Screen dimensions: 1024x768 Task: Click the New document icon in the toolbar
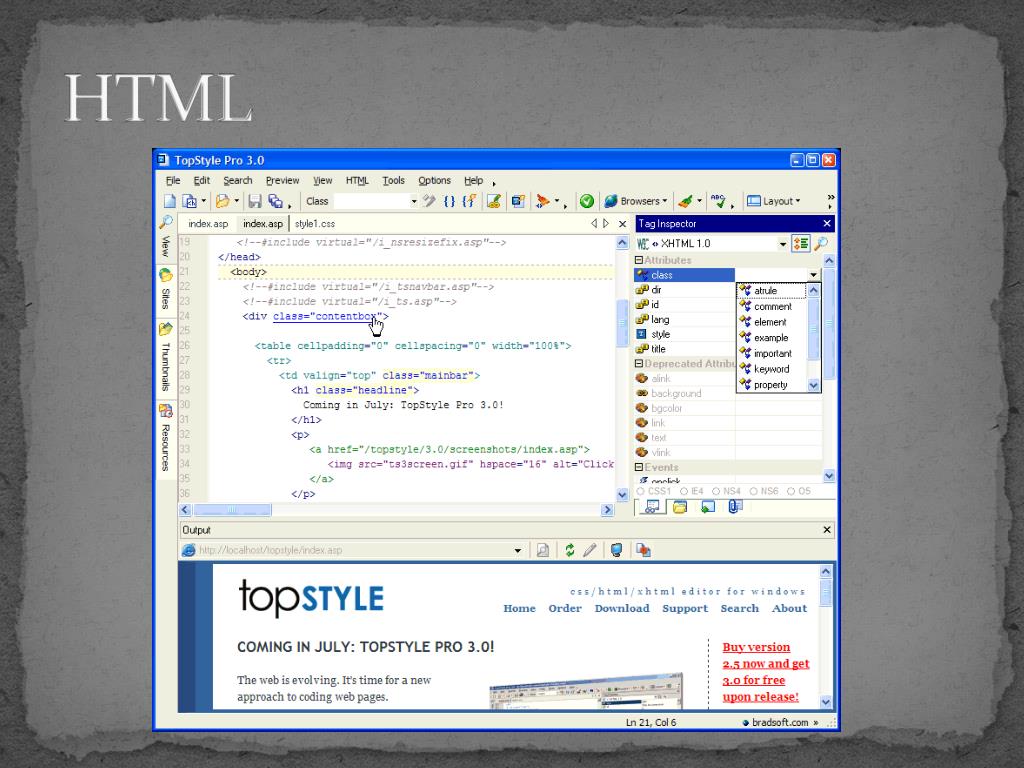(170, 201)
